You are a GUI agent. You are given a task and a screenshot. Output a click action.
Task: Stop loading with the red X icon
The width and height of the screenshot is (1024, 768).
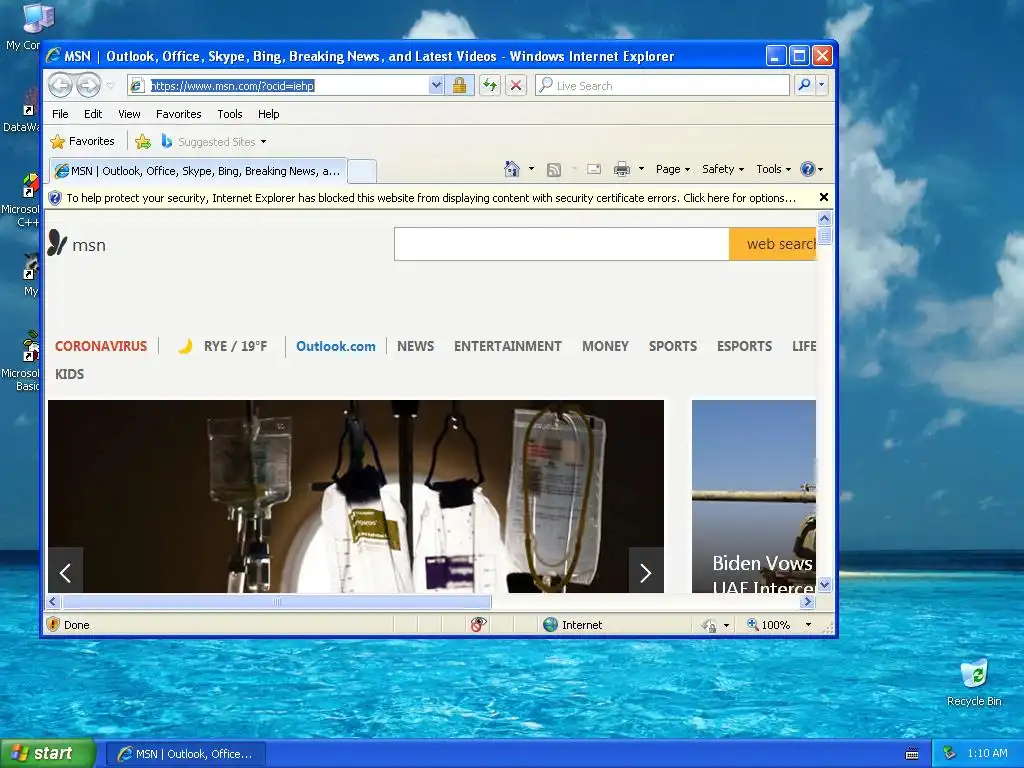pos(516,86)
